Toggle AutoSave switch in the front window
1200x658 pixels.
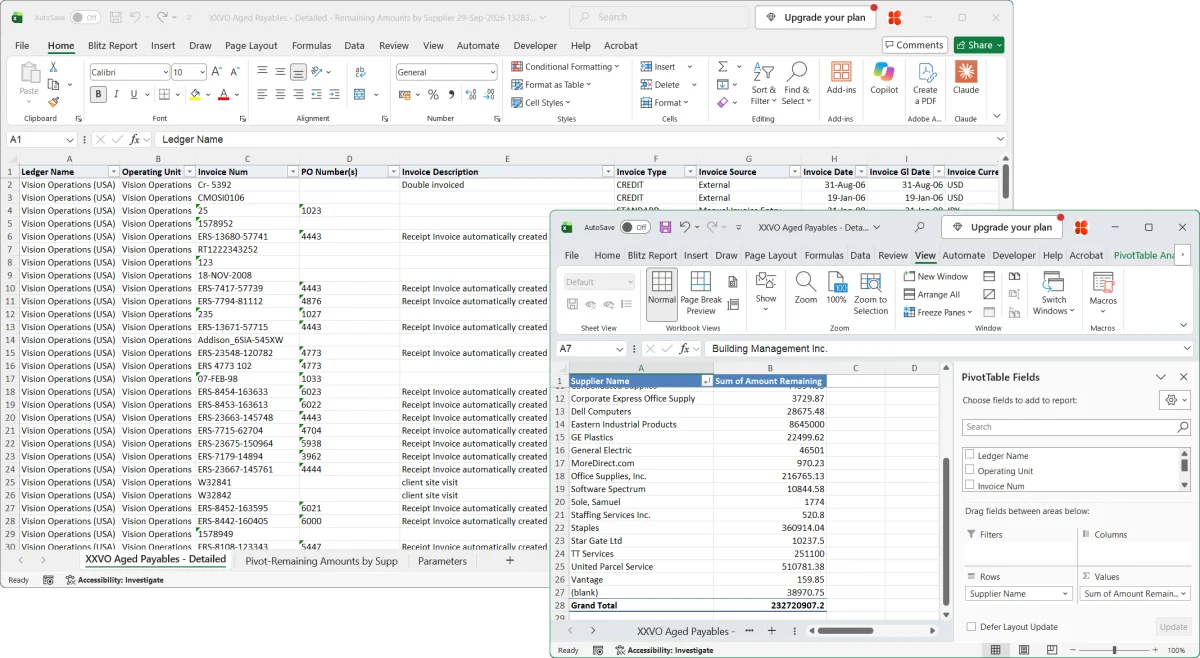pos(635,227)
